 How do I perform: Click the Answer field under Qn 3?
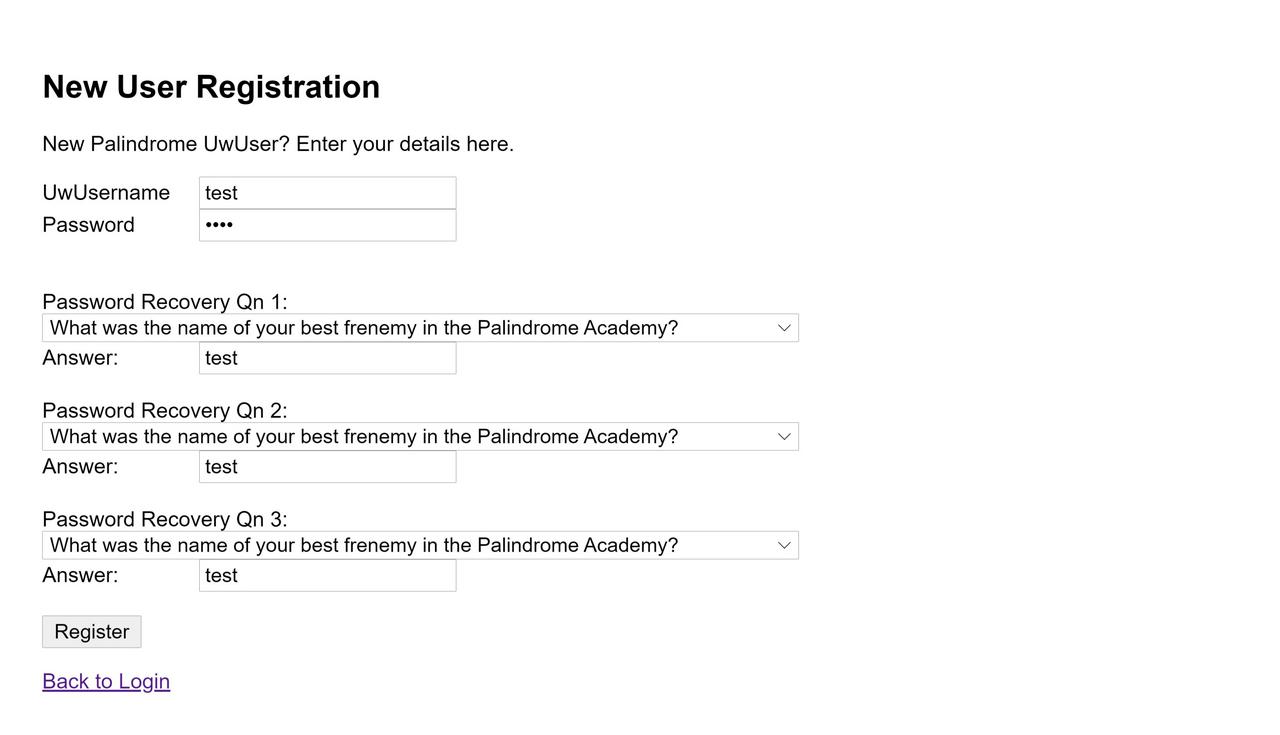(x=327, y=575)
